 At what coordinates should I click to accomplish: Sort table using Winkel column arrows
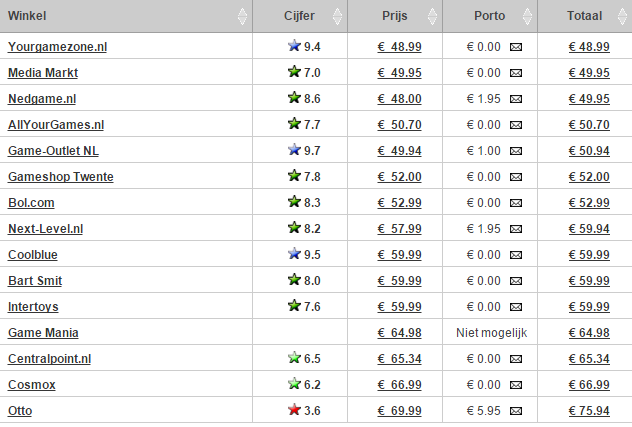pyautogui.click(x=242, y=16)
